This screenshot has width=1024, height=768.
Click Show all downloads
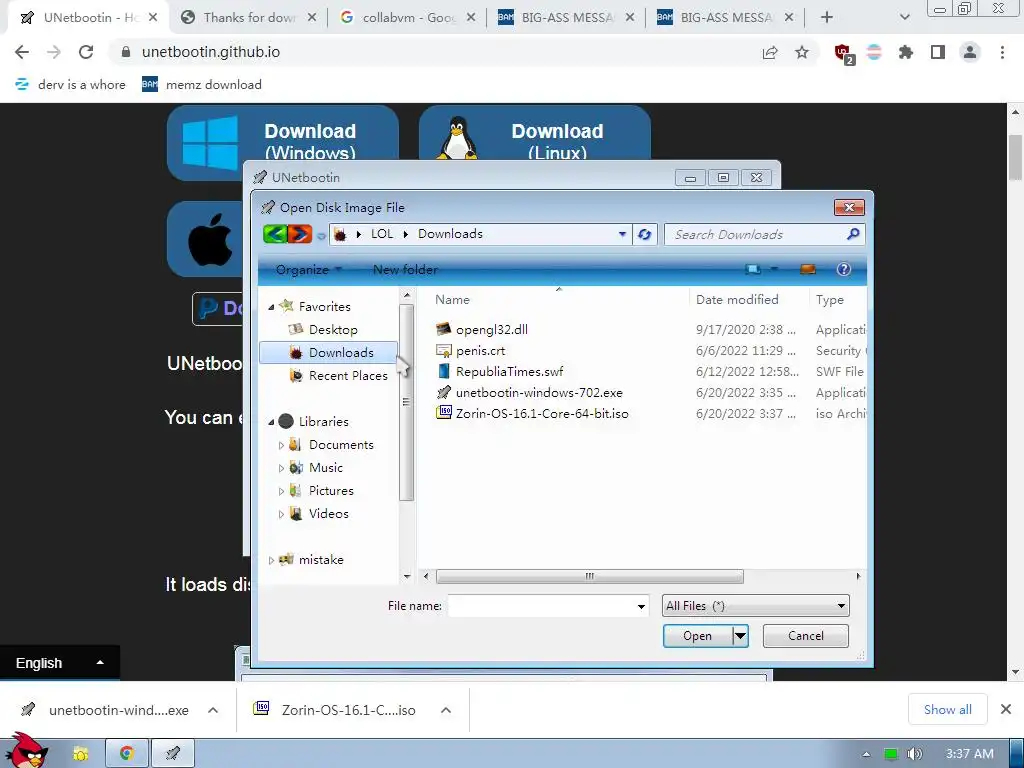948,709
